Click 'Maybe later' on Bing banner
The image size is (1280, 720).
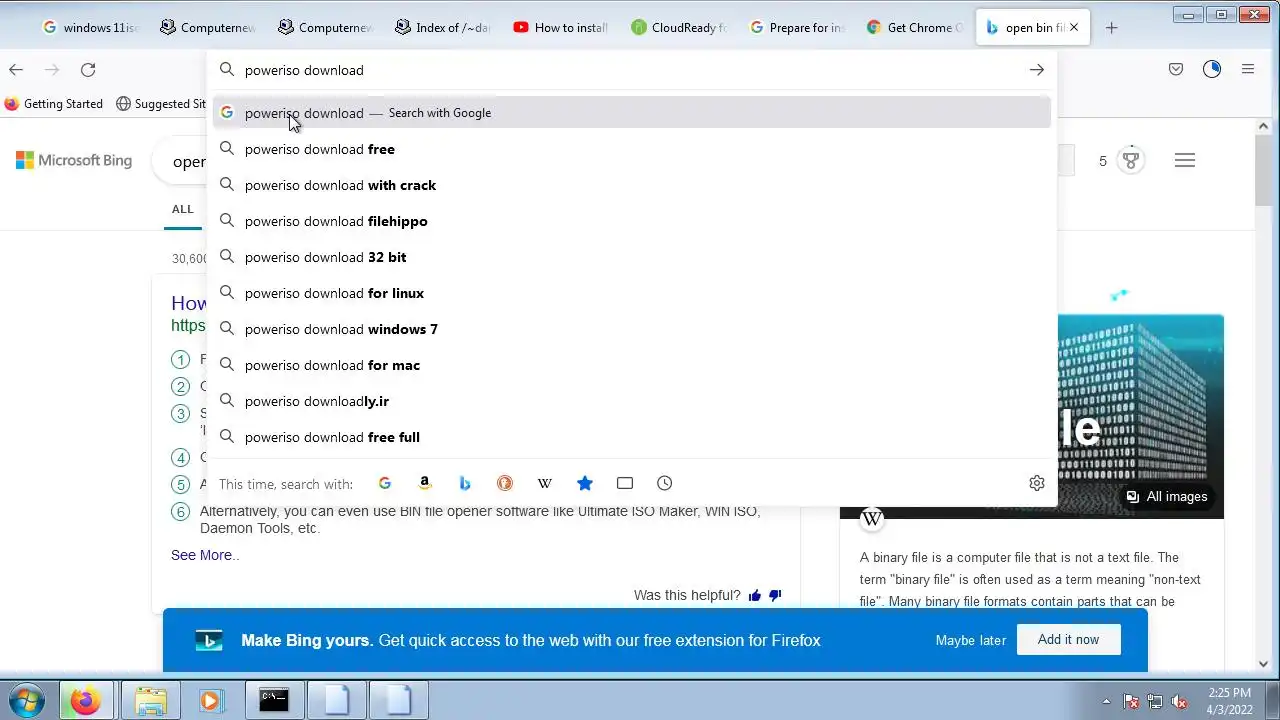pos(971,640)
